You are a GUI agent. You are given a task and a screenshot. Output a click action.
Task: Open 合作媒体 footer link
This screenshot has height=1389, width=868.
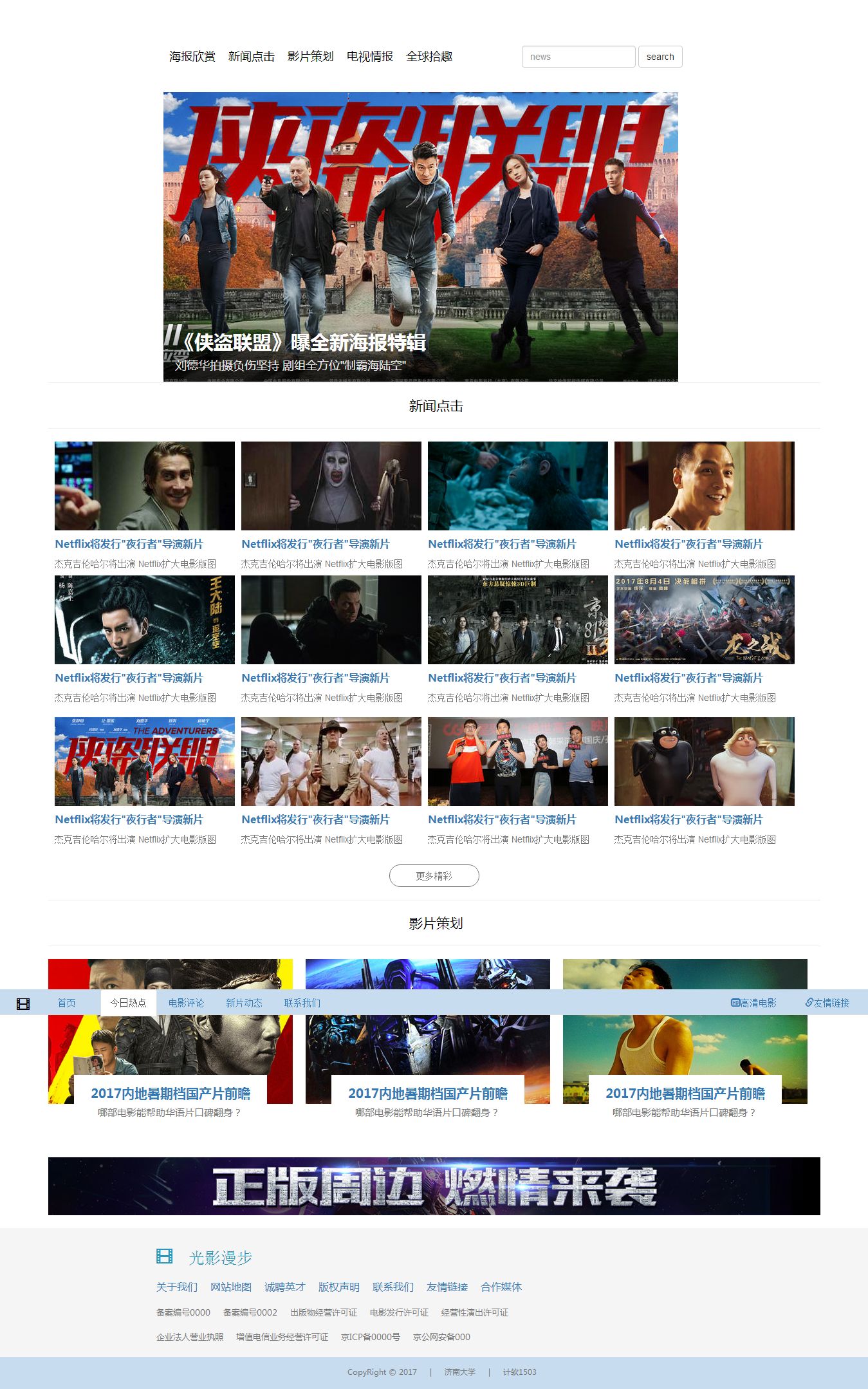pyautogui.click(x=501, y=1287)
